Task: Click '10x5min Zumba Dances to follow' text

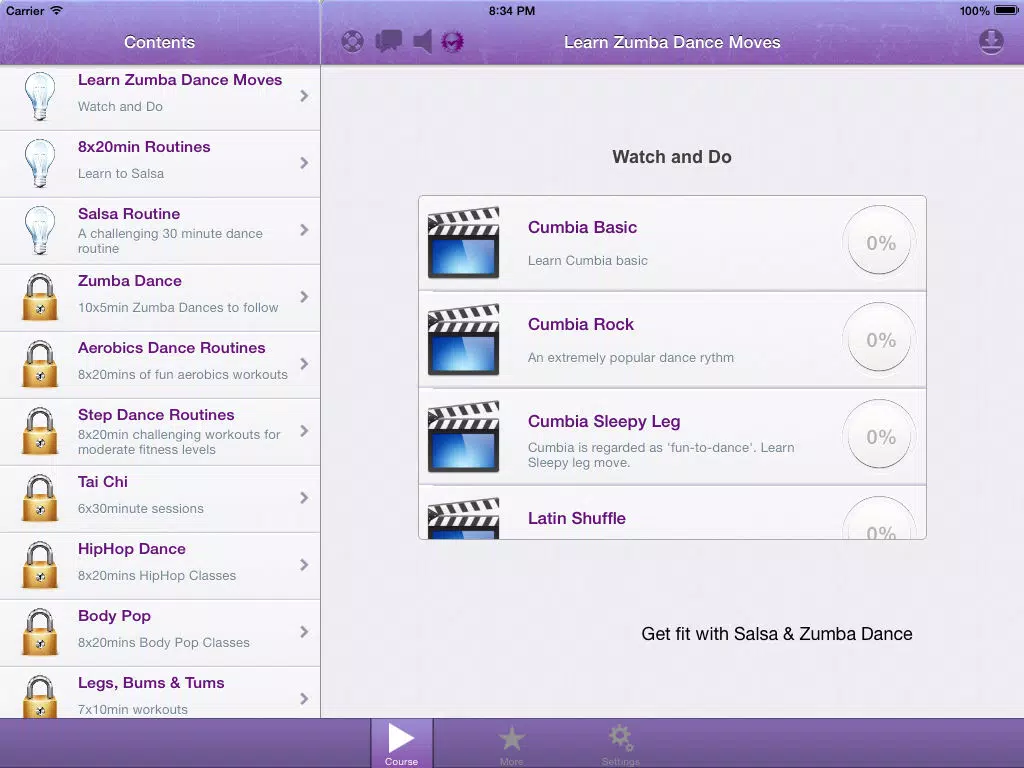Action: coord(178,308)
